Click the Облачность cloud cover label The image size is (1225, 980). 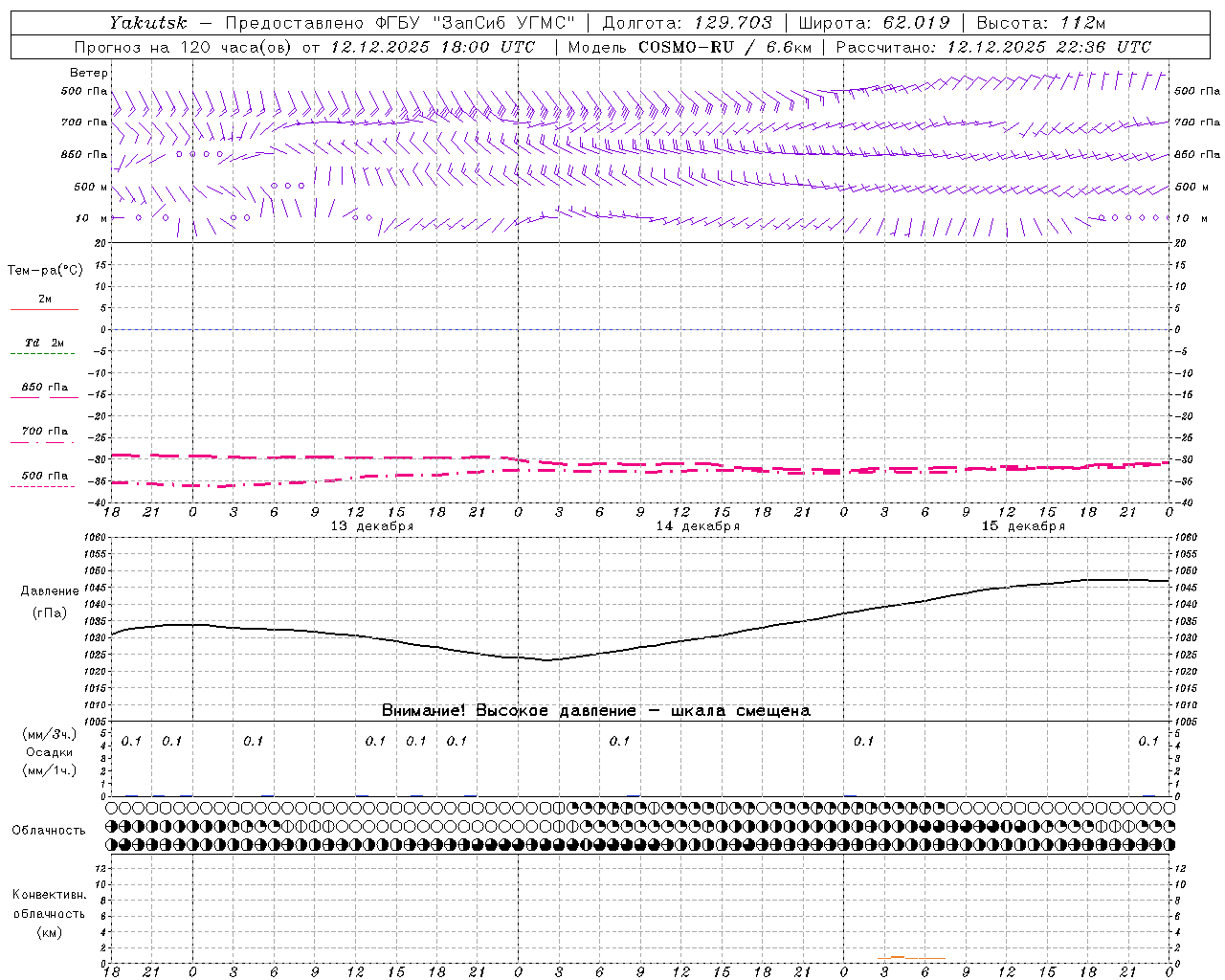49,830
